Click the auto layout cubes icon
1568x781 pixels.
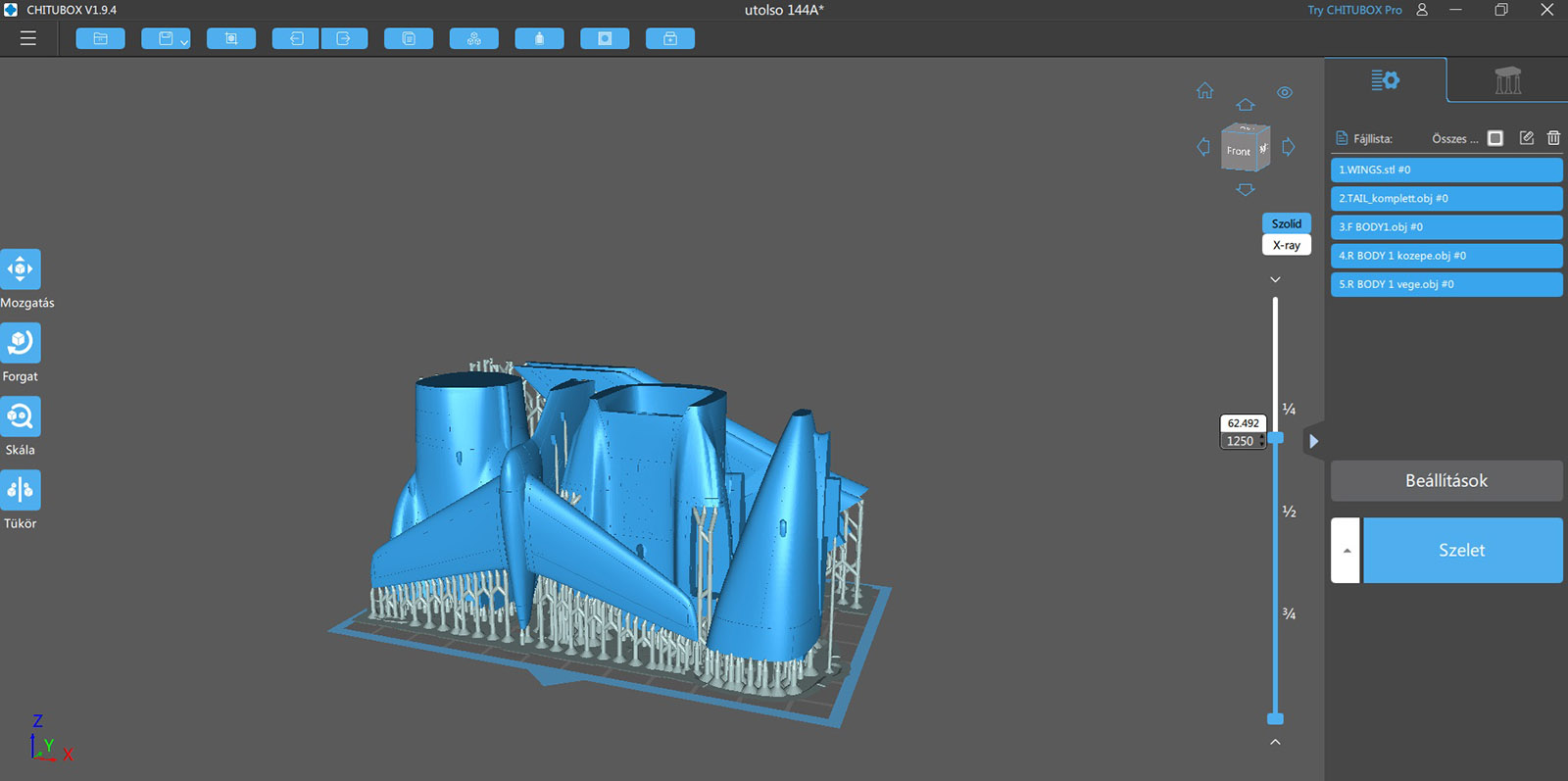click(474, 38)
